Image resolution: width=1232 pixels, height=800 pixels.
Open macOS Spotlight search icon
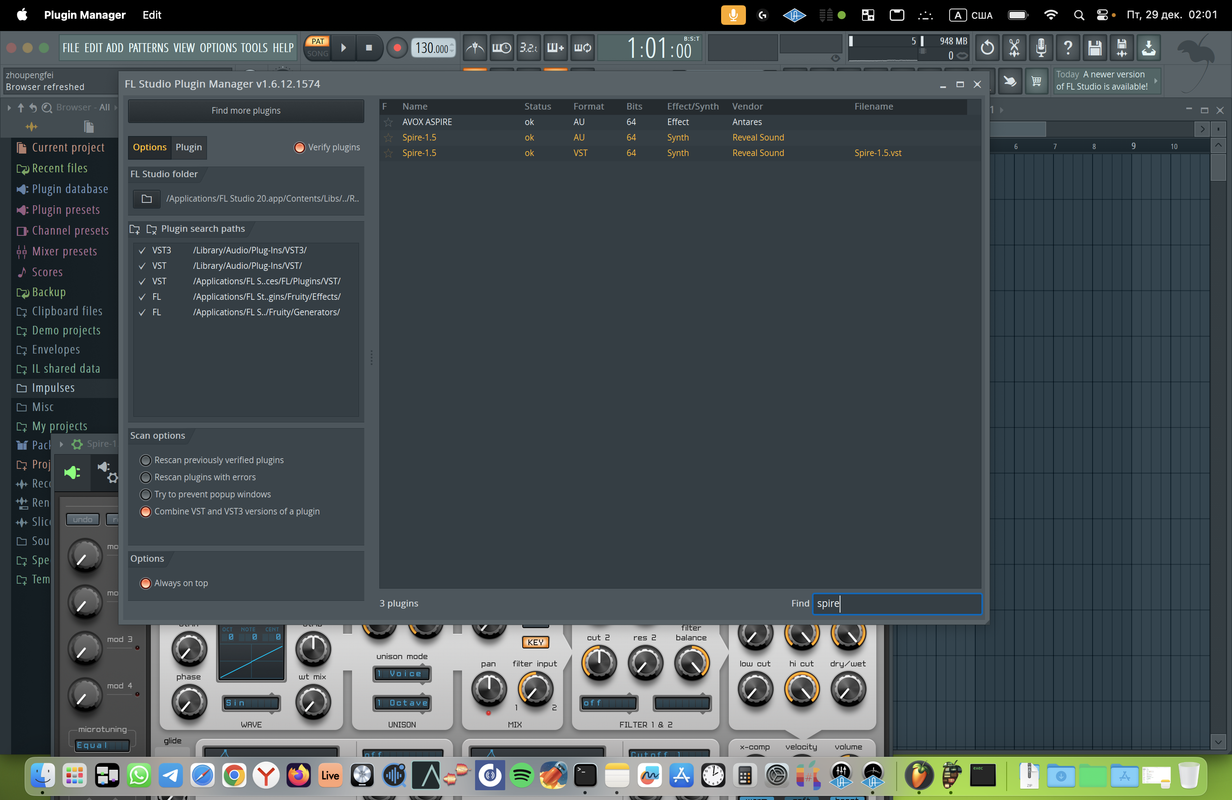1079,15
